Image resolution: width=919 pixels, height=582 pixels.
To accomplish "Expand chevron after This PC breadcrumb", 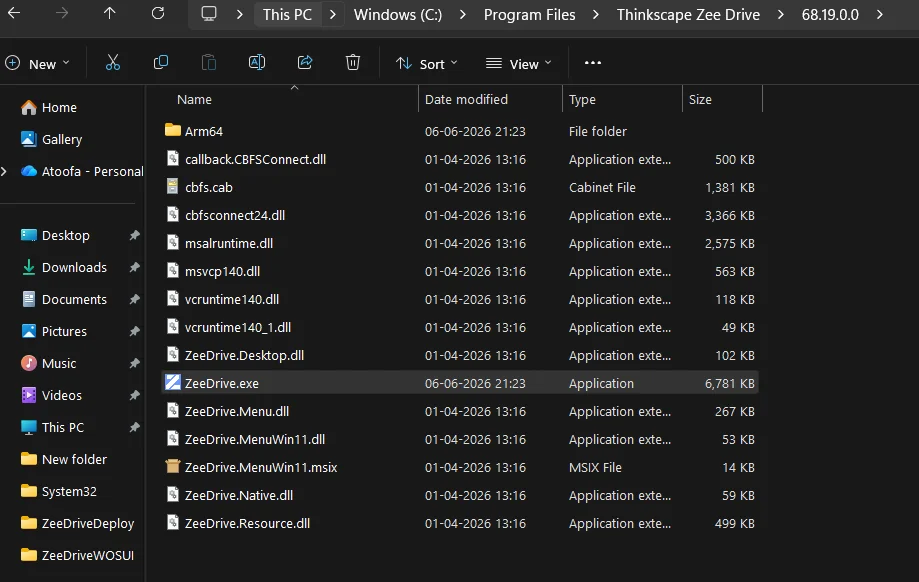I will click(x=333, y=14).
